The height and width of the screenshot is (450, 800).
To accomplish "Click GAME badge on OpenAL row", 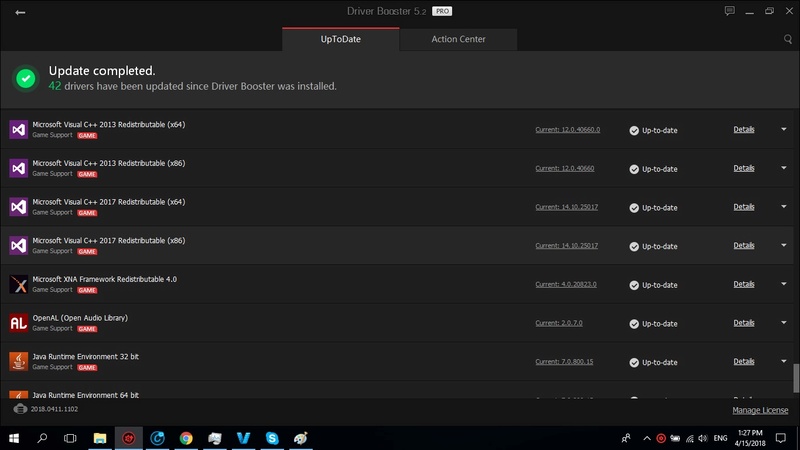I will (87, 329).
